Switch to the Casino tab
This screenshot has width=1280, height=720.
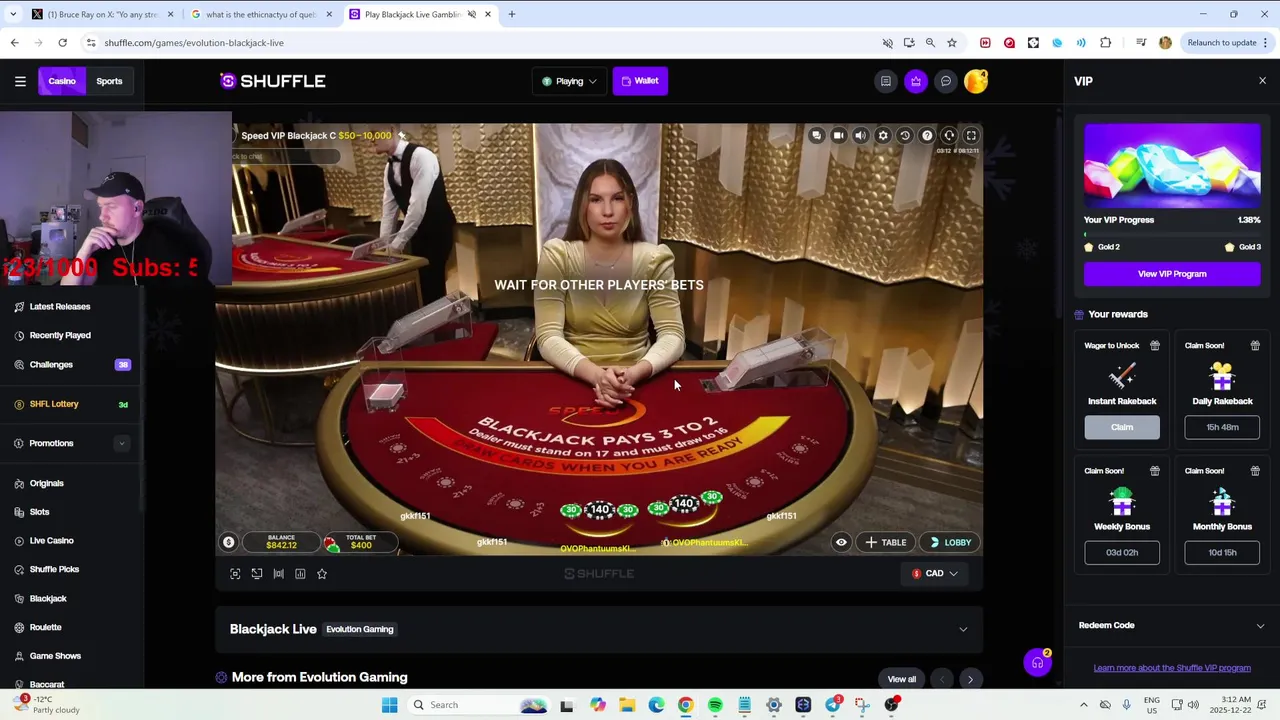click(62, 81)
